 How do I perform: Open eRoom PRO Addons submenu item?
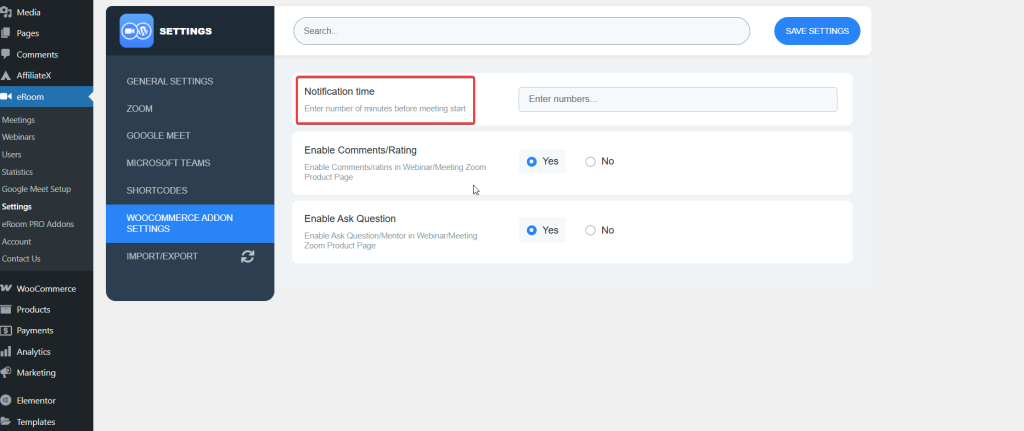tap(38, 224)
